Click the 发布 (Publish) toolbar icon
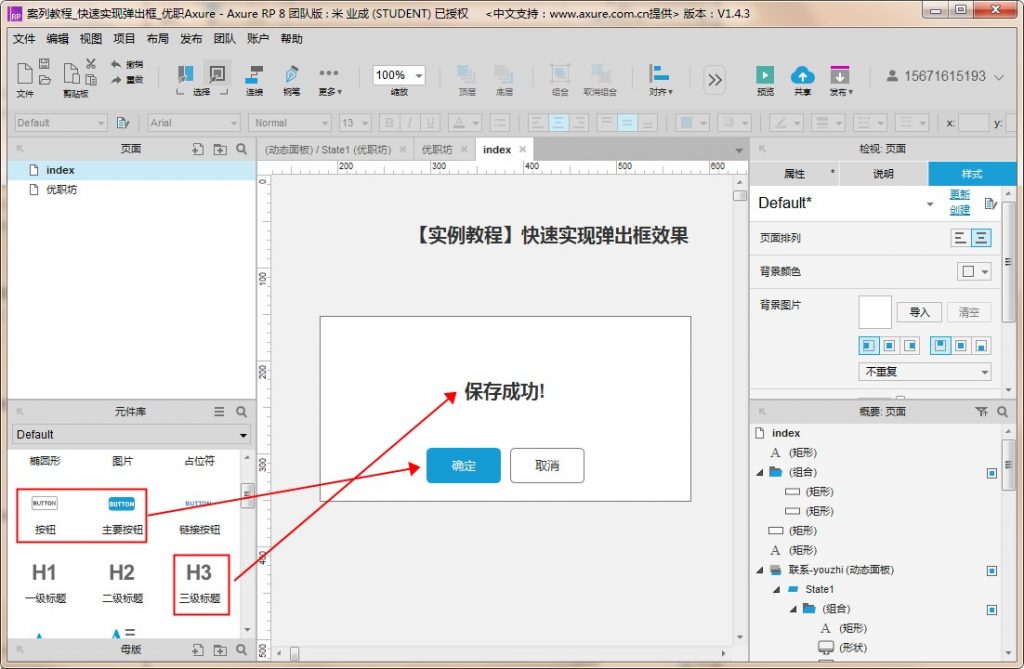The height and width of the screenshot is (669, 1024). [840, 76]
